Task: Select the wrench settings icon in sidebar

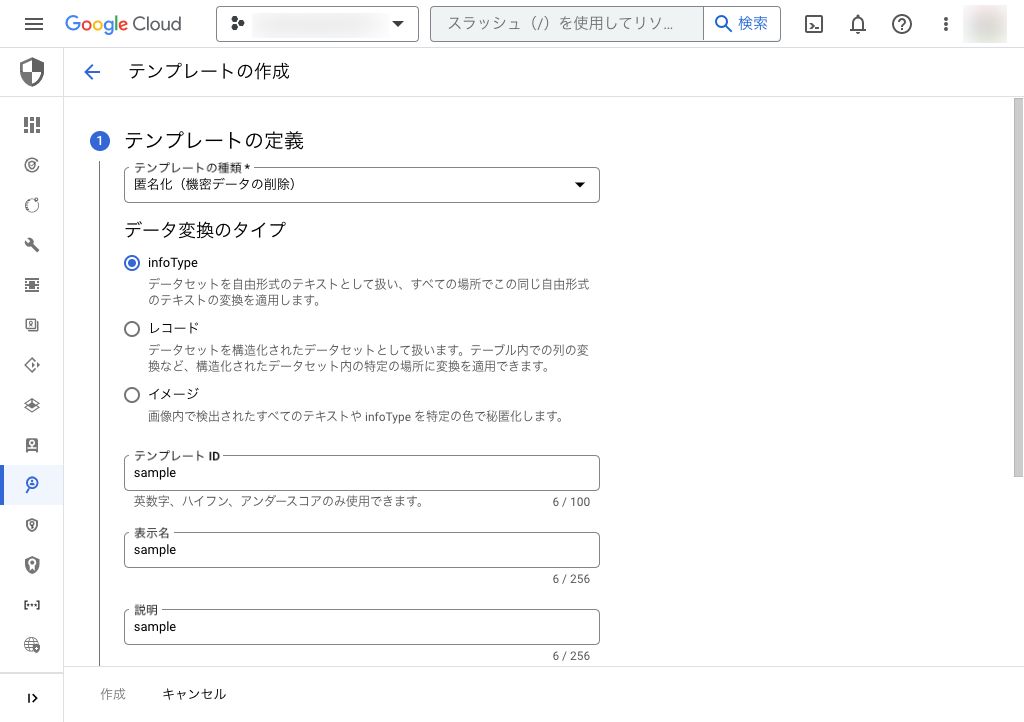Action: (31, 245)
